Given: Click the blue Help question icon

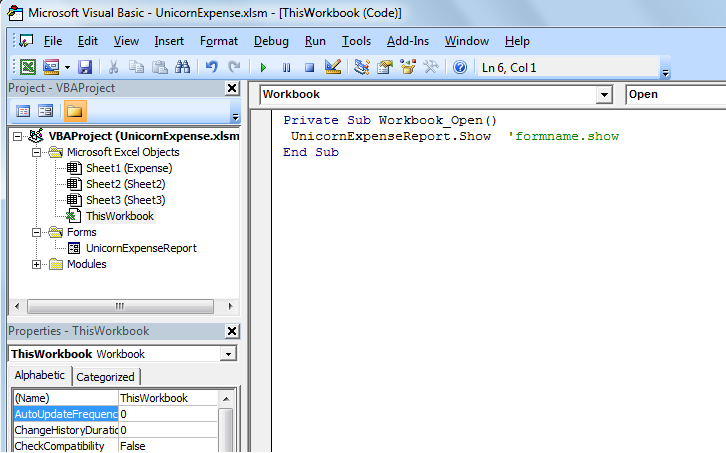Looking at the screenshot, I should 460,68.
